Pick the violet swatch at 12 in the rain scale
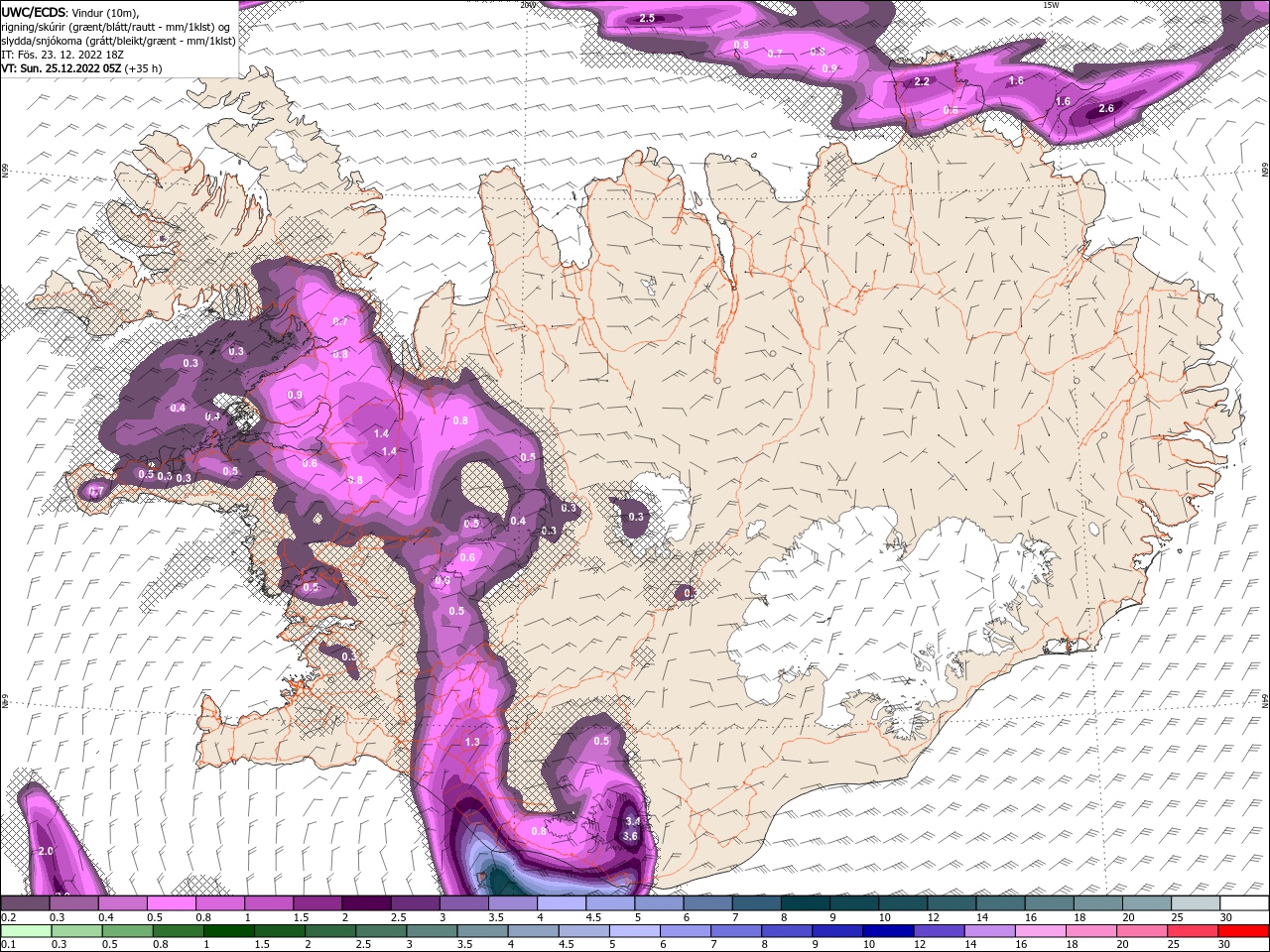This screenshot has height=952, width=1270. pos(941,930)
